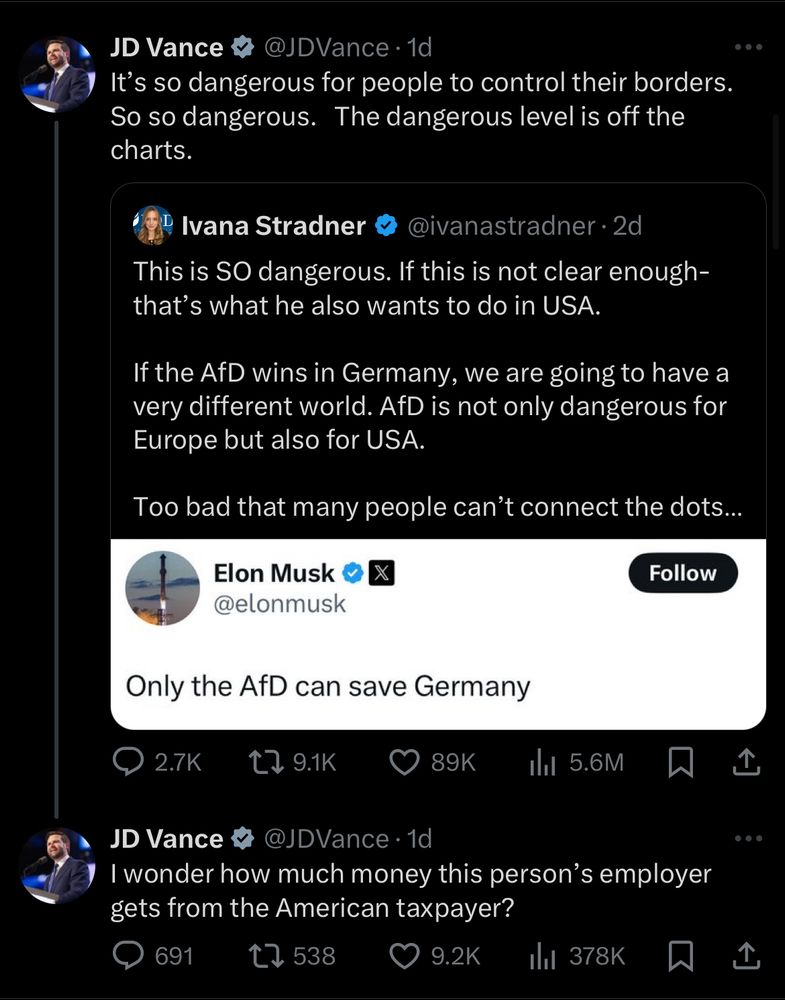Open more options on second tweet
This screenshot has width=785, height=1000.
pyautogui.click(x=748, y=838)
